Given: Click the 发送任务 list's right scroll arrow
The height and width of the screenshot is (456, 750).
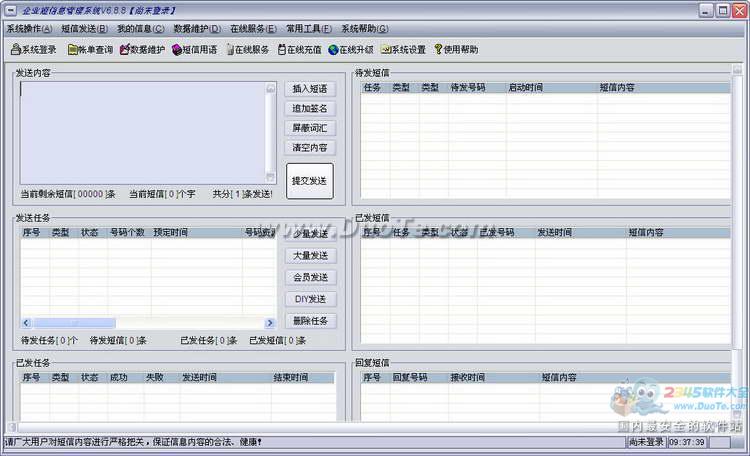Looking at the screenshot, I should [270, 323].
